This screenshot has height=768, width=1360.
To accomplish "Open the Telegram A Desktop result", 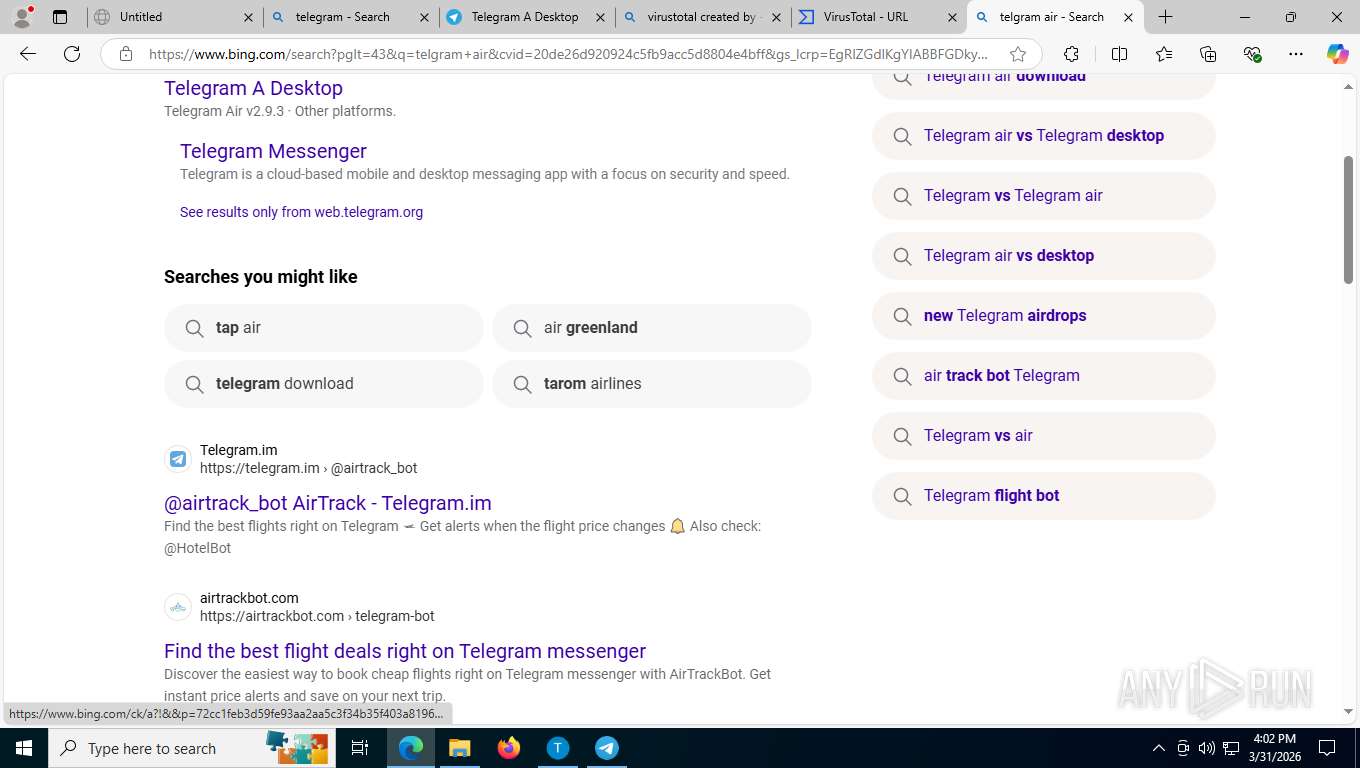I will coord(253,88).
